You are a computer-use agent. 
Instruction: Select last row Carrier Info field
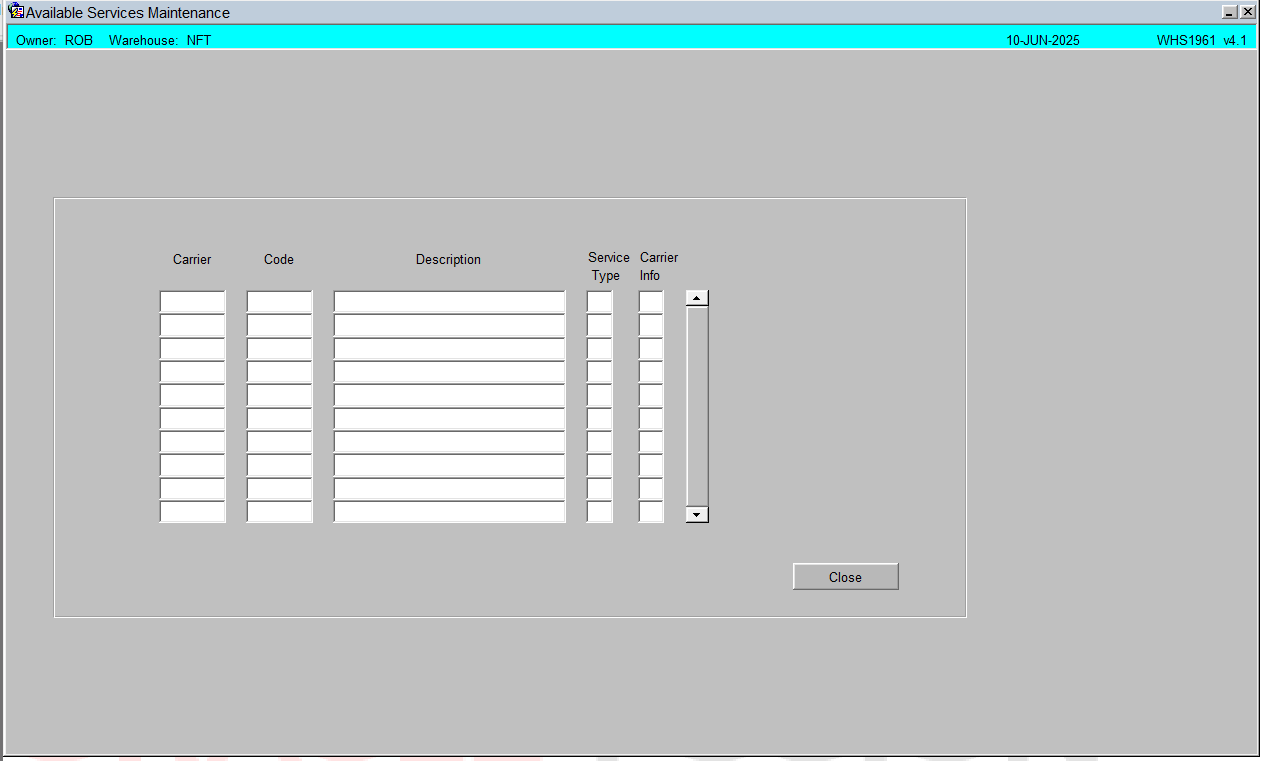point(651,512)
